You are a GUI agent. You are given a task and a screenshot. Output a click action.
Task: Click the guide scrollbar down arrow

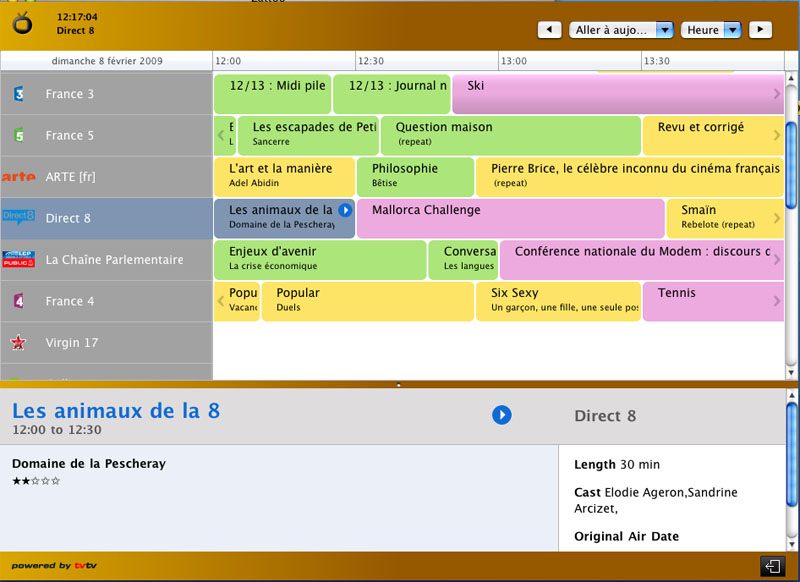point(791,373)
